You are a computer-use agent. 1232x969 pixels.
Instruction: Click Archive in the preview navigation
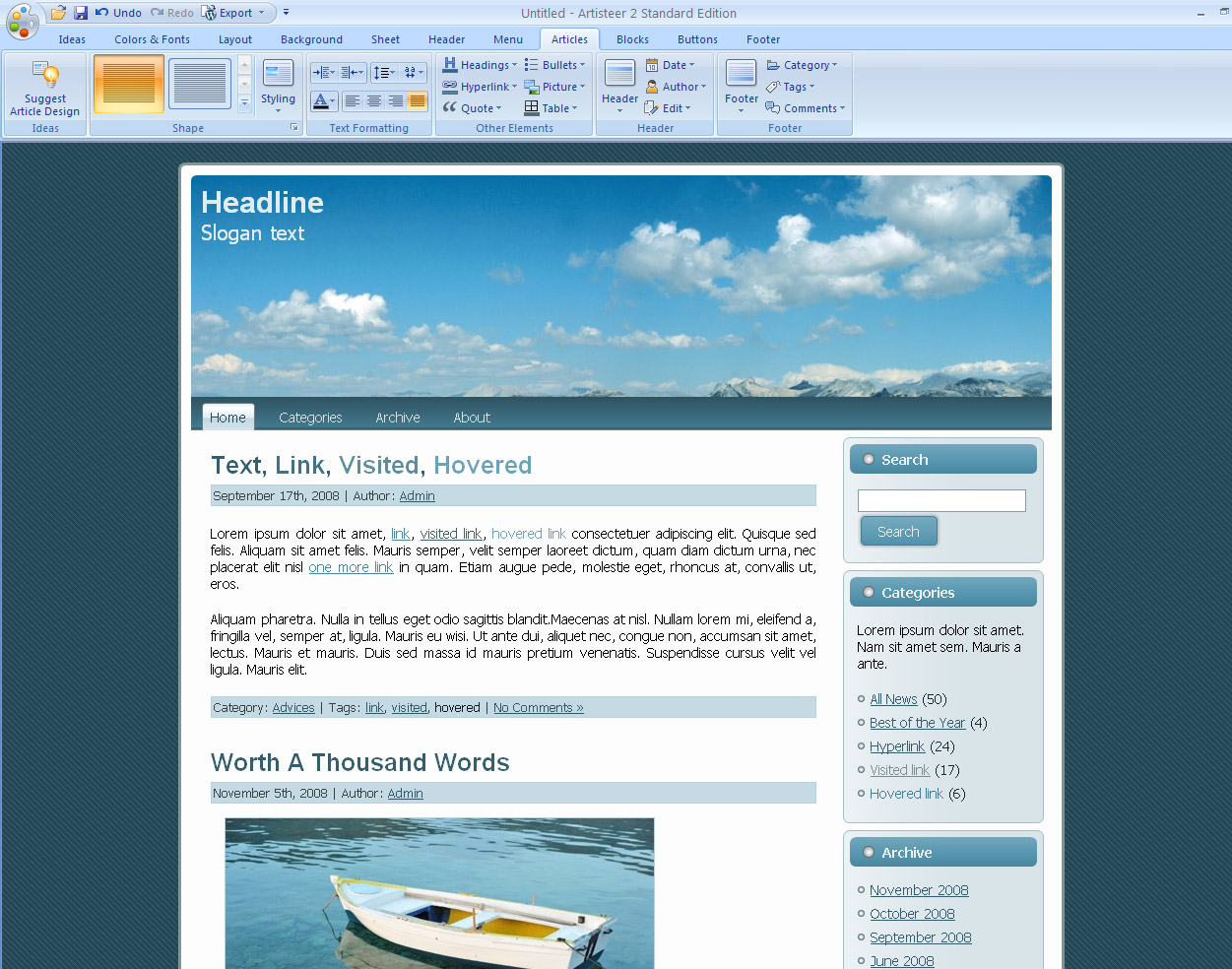[398, 418]
